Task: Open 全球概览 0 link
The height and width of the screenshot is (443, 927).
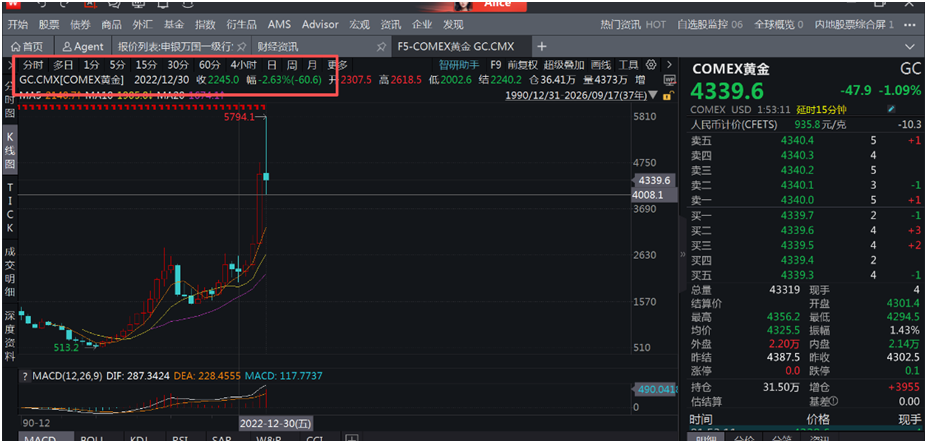Action: coord(779,25)
